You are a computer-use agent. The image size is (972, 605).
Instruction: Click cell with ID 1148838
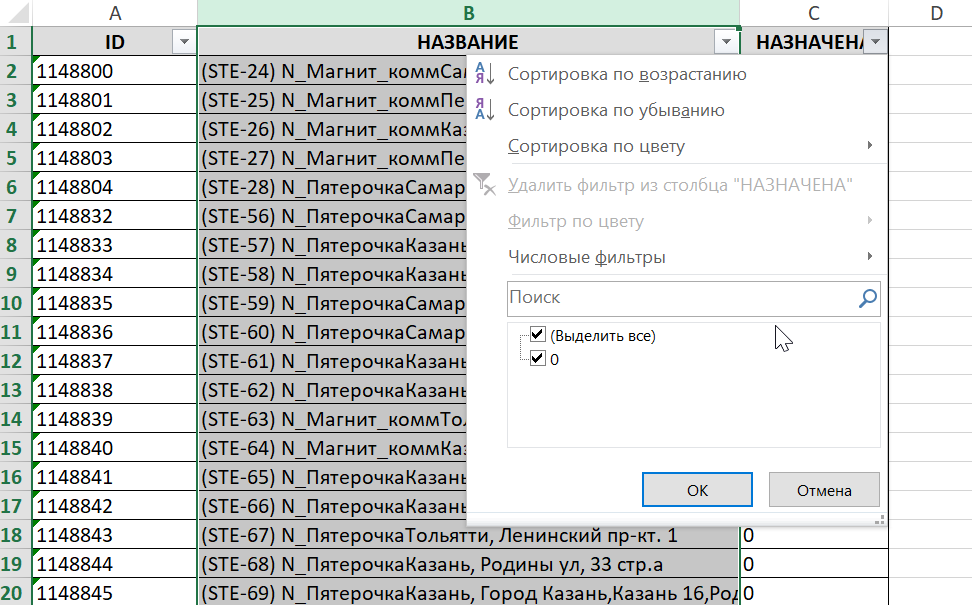[x=115, y=390]
